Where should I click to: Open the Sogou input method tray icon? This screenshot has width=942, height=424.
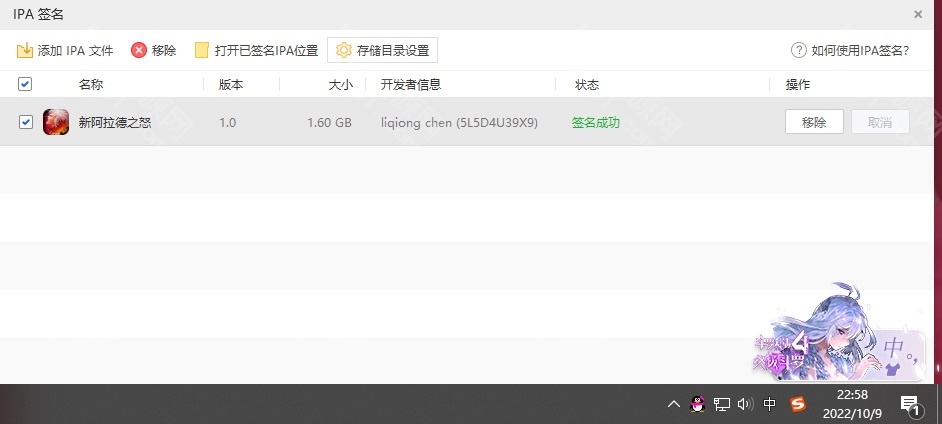798,404
